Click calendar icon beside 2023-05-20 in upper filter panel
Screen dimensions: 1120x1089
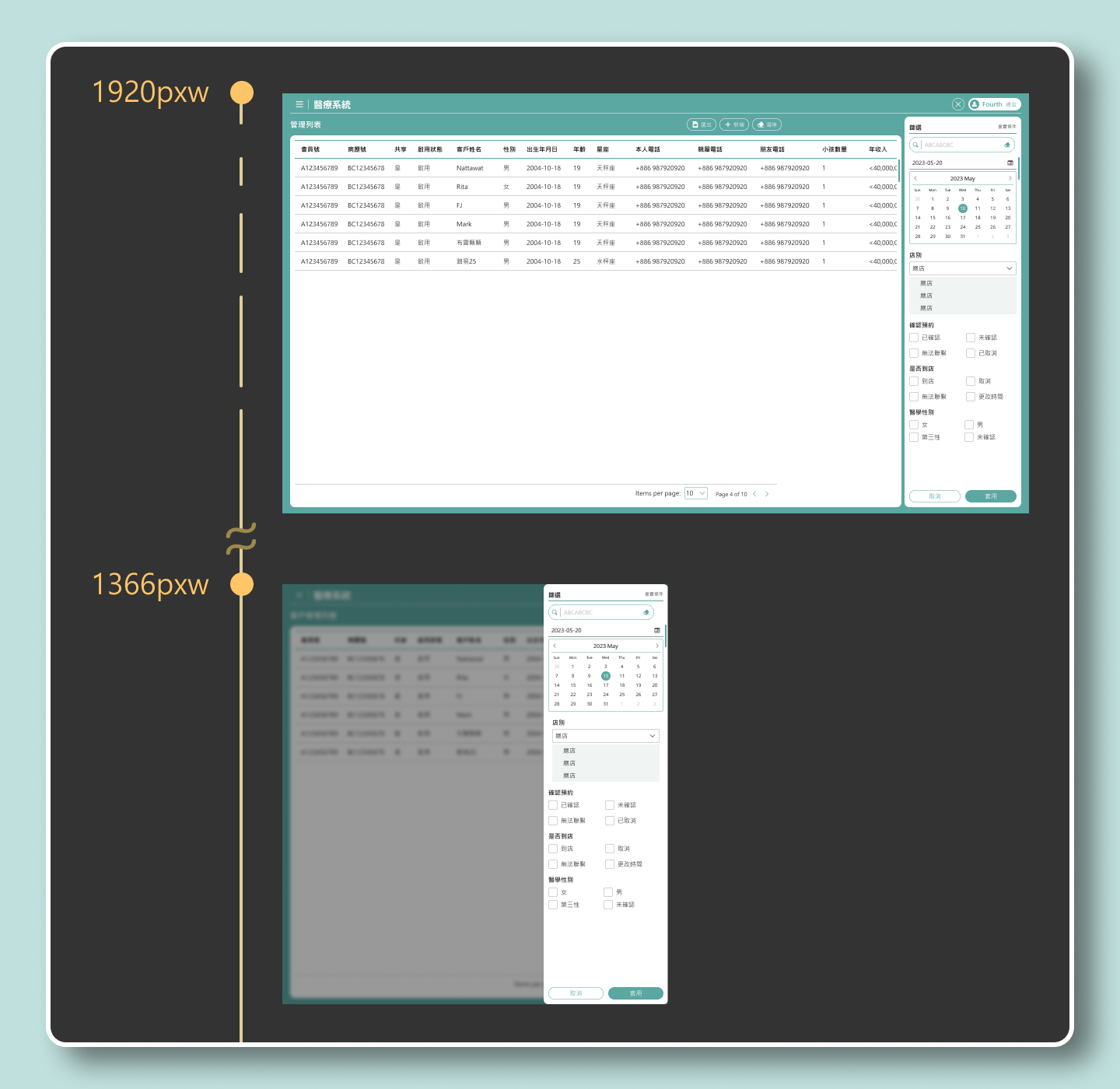click(x=1010, y=163)
